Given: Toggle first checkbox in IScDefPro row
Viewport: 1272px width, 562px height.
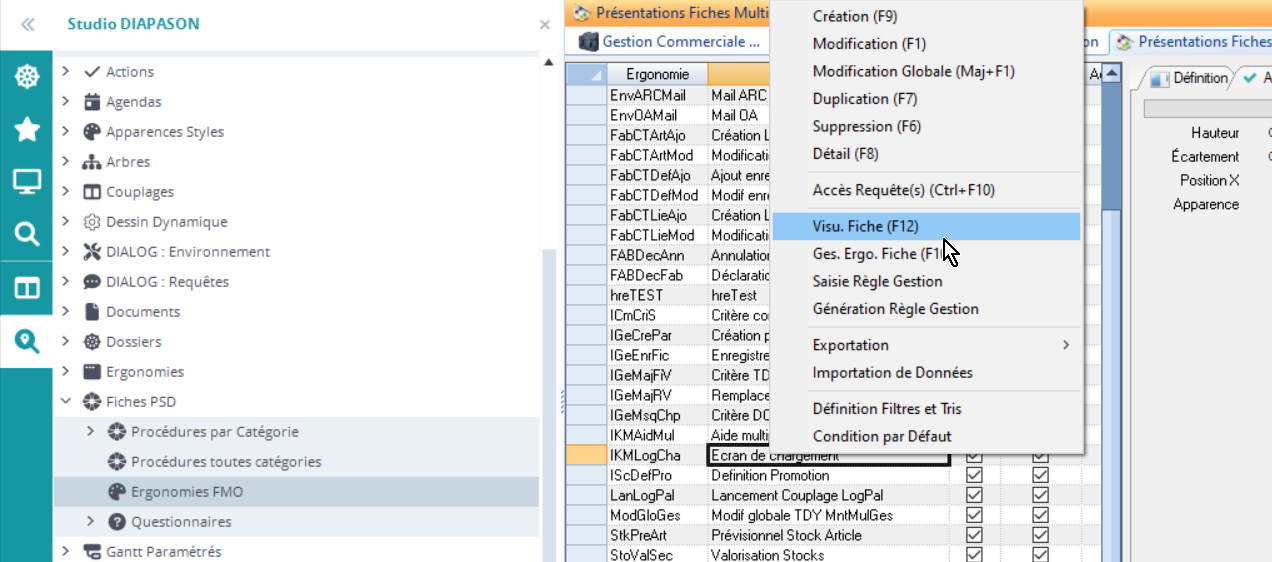Looking at the screenshot, I should click(974, 475).
